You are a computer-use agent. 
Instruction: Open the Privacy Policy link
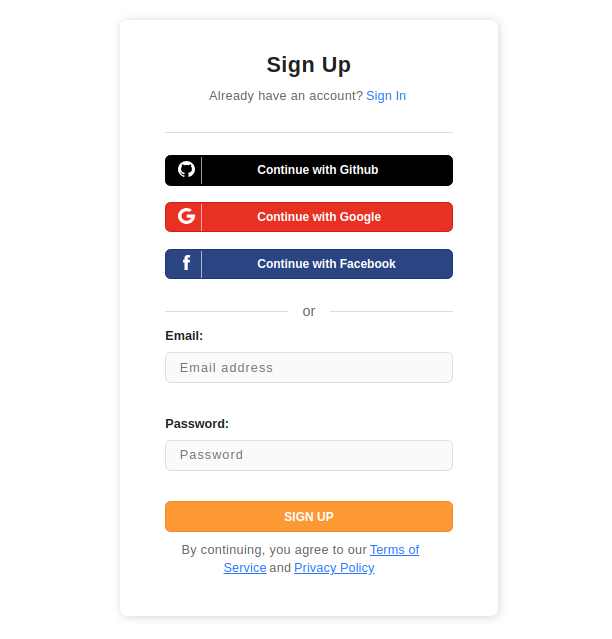(x=334, y=568)
